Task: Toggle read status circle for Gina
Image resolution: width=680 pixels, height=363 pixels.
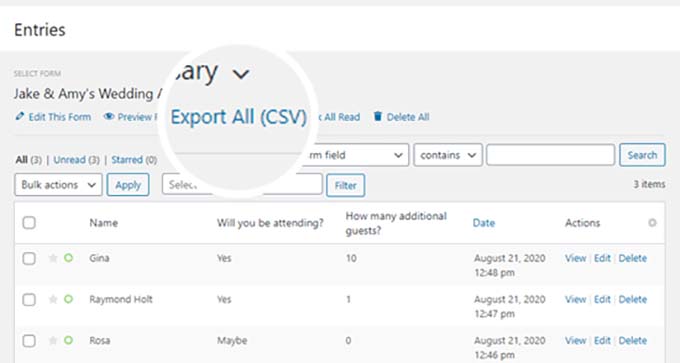Action: pos(68,258)
